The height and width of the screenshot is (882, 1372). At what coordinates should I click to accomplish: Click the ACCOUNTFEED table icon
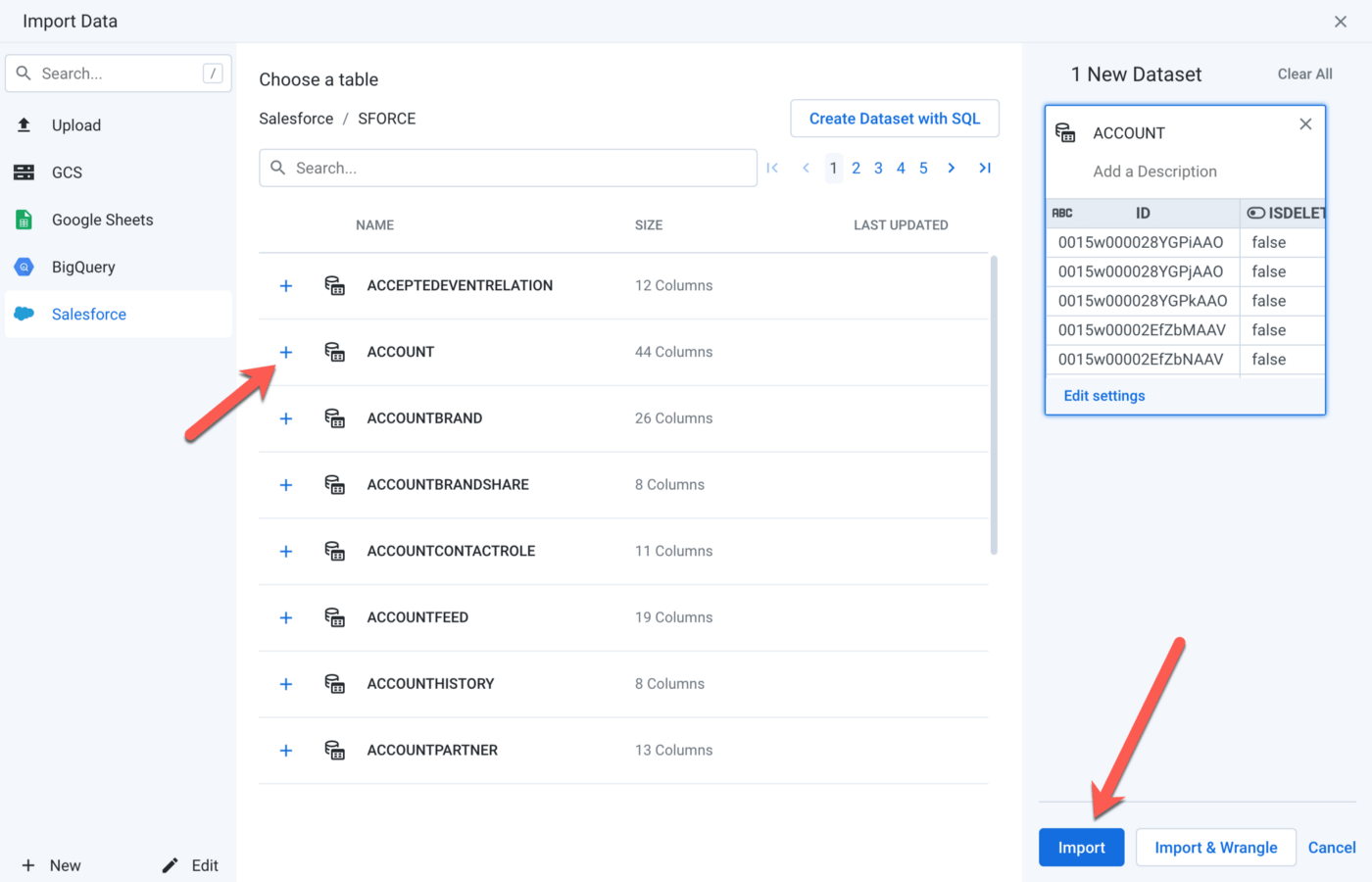click(335, 617)
